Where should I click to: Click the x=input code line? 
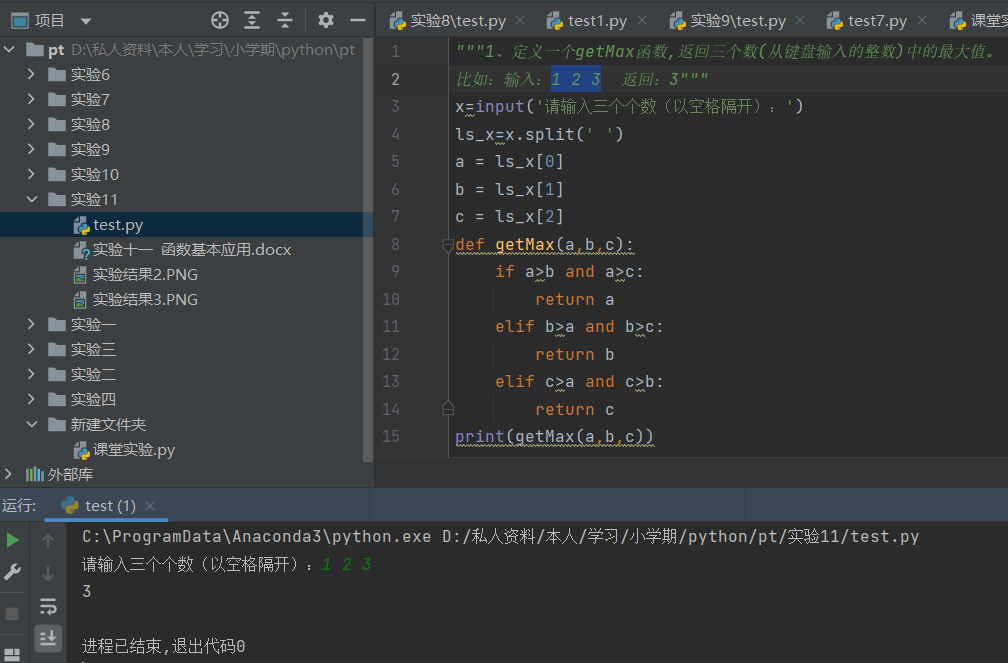(x=629, y=106)
